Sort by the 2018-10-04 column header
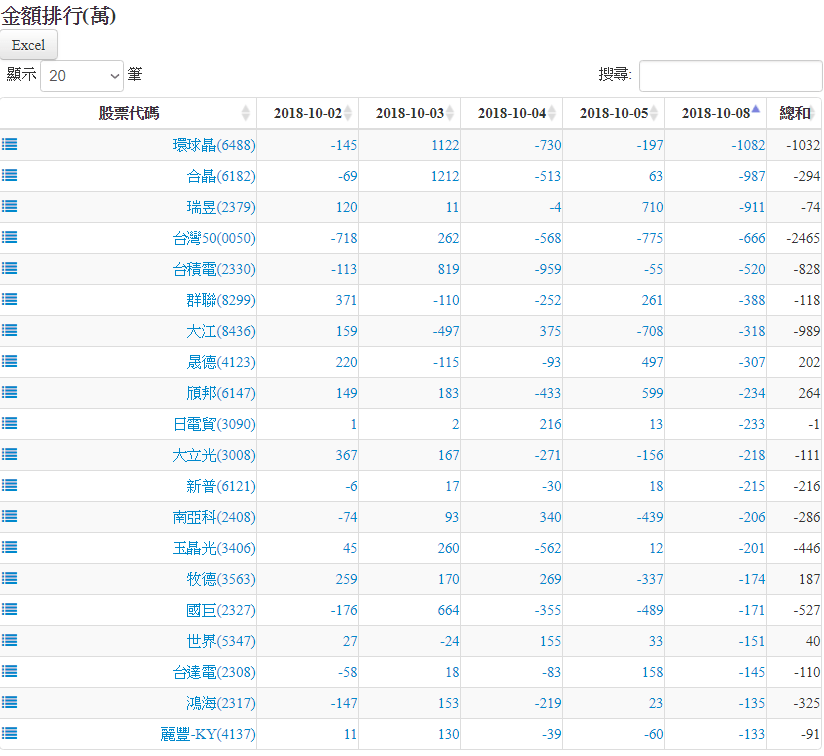 tap(511, 113)
